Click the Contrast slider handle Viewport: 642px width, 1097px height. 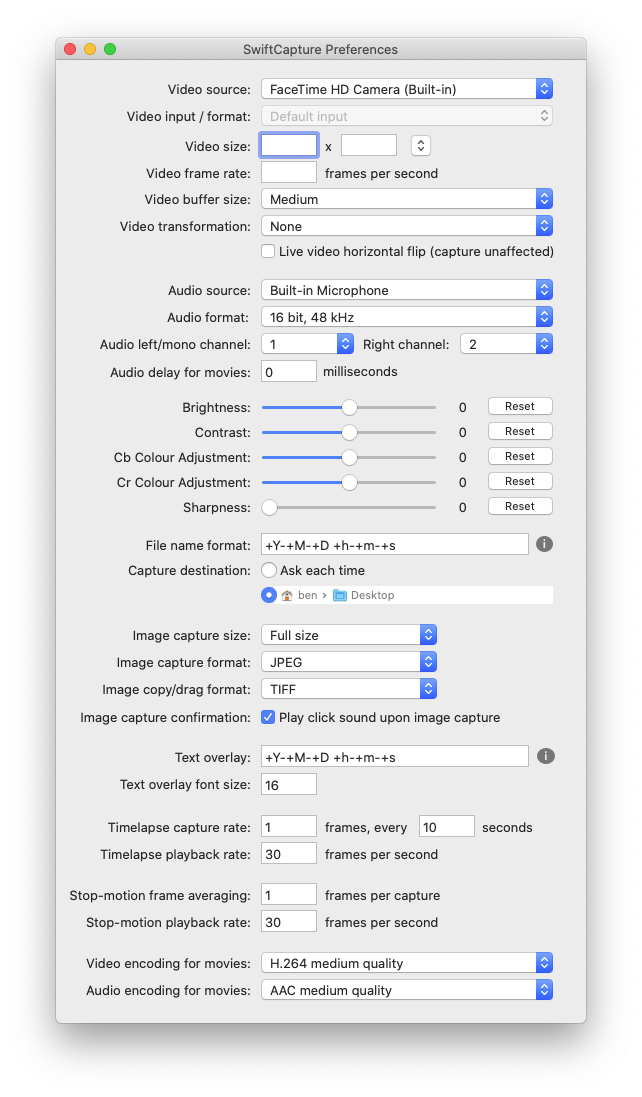[348, 431]
